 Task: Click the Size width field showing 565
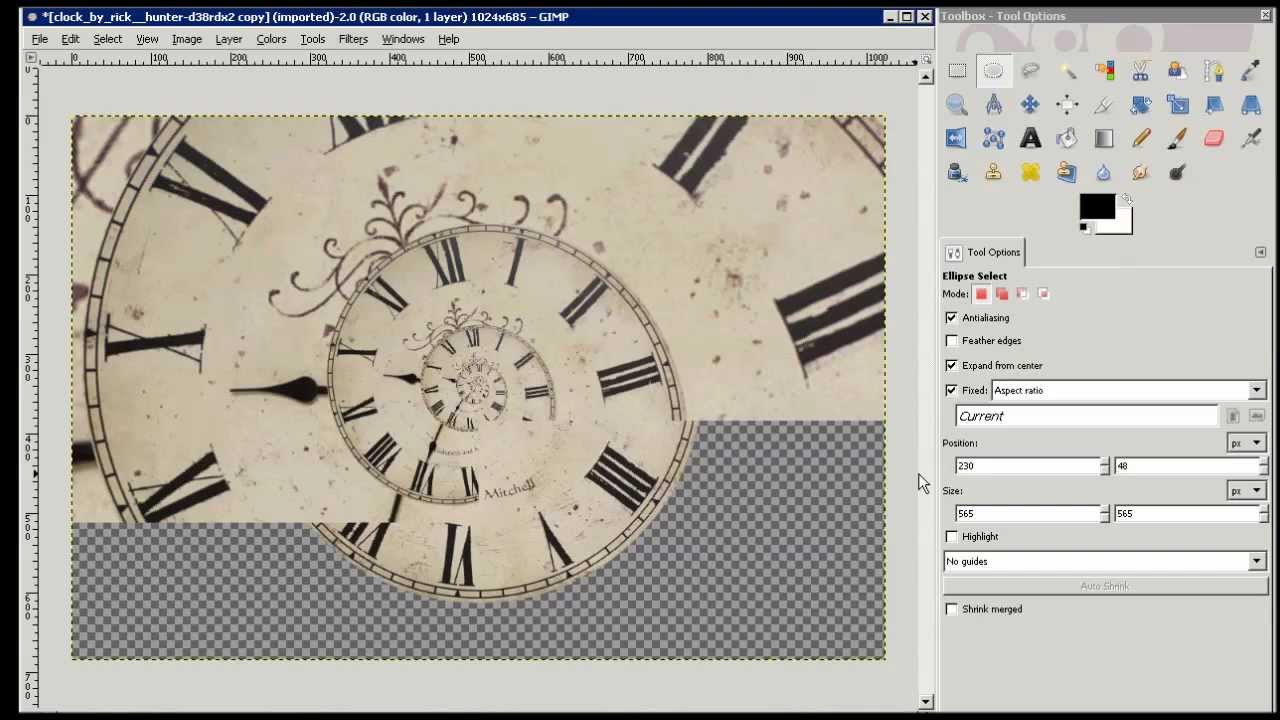pos(1027,514)
